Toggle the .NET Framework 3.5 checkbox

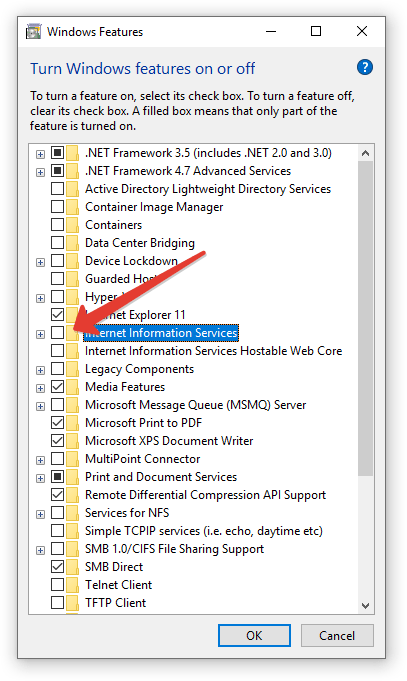pos(57,153)
